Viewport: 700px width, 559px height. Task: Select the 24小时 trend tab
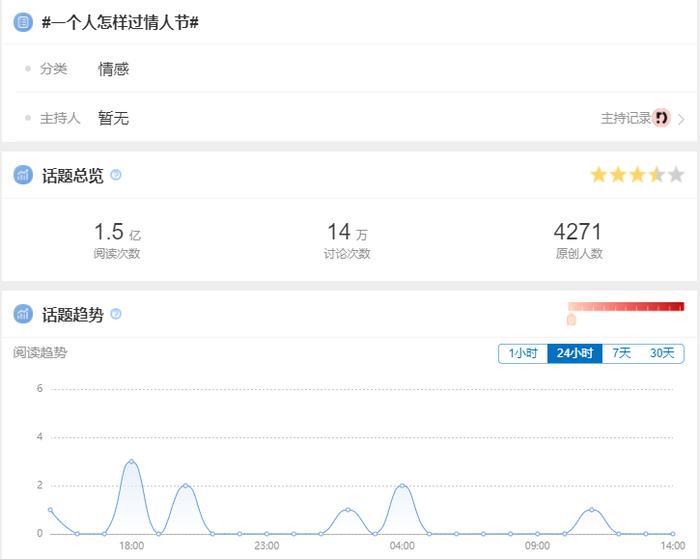[x=575, y=353]
